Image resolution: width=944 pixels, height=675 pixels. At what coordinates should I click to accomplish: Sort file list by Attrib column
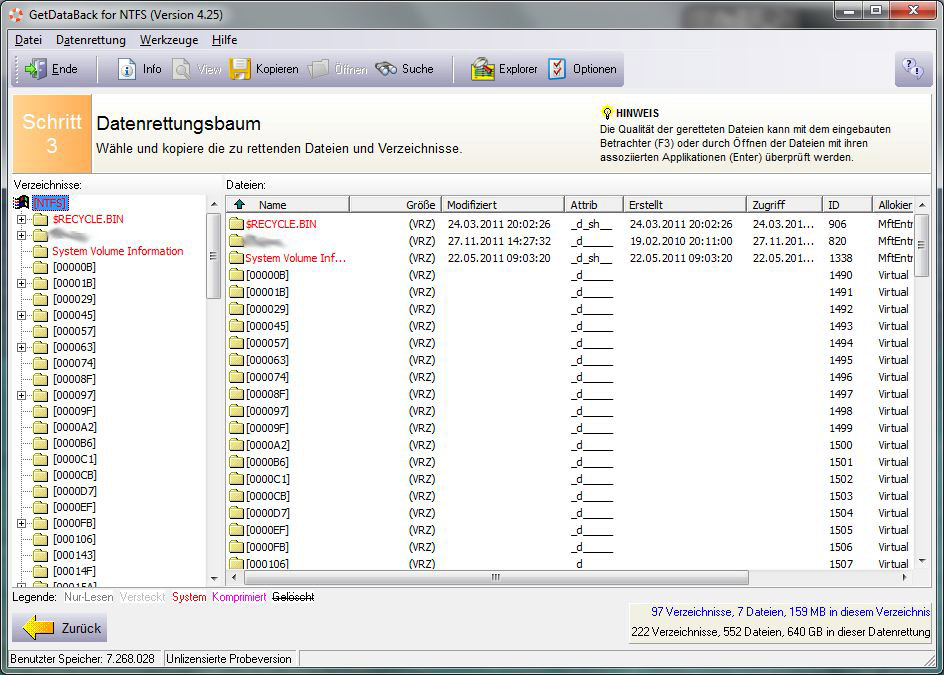(594, 205)
